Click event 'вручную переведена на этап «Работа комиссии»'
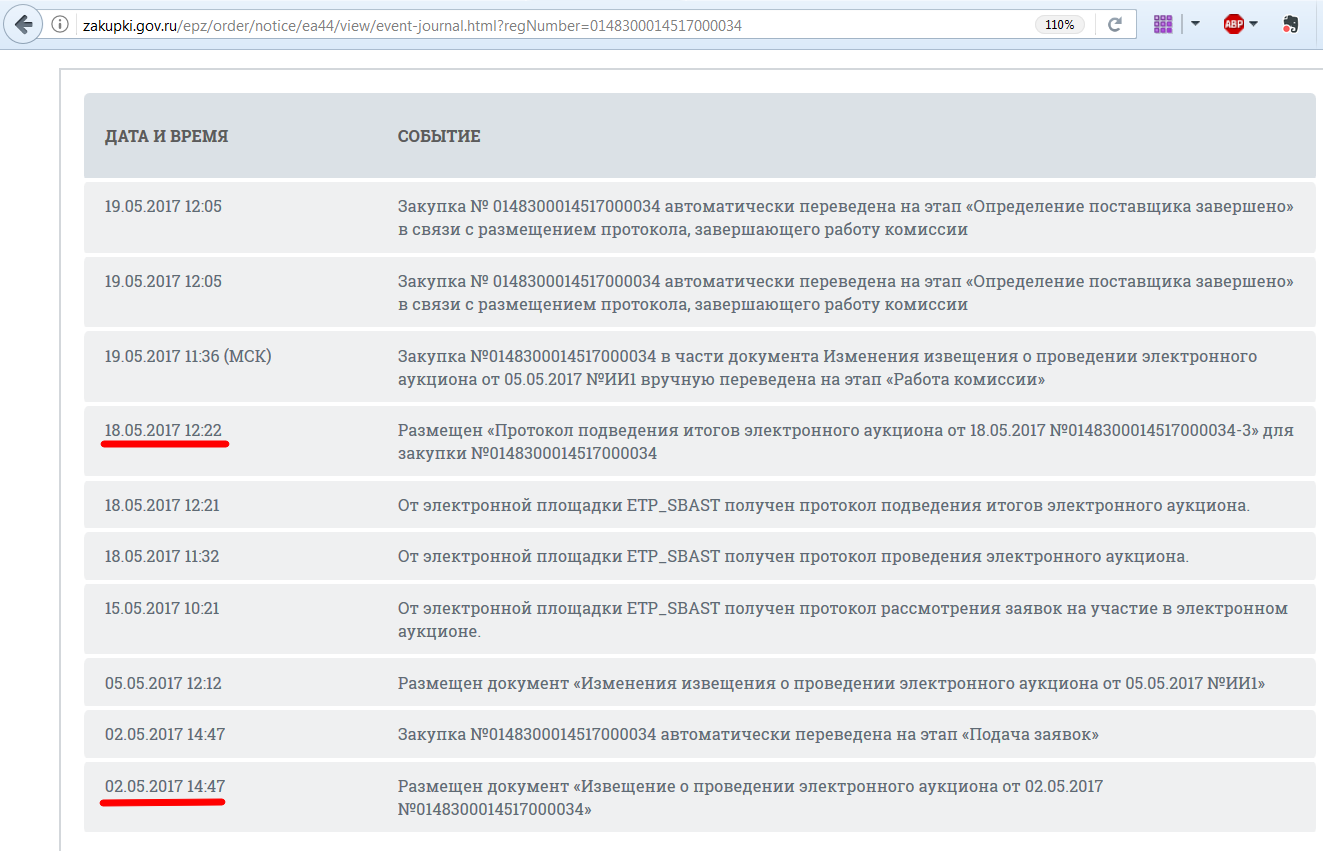Viewport: 1323px width, 851px height. pyautogui.click(x=827, y=368)
